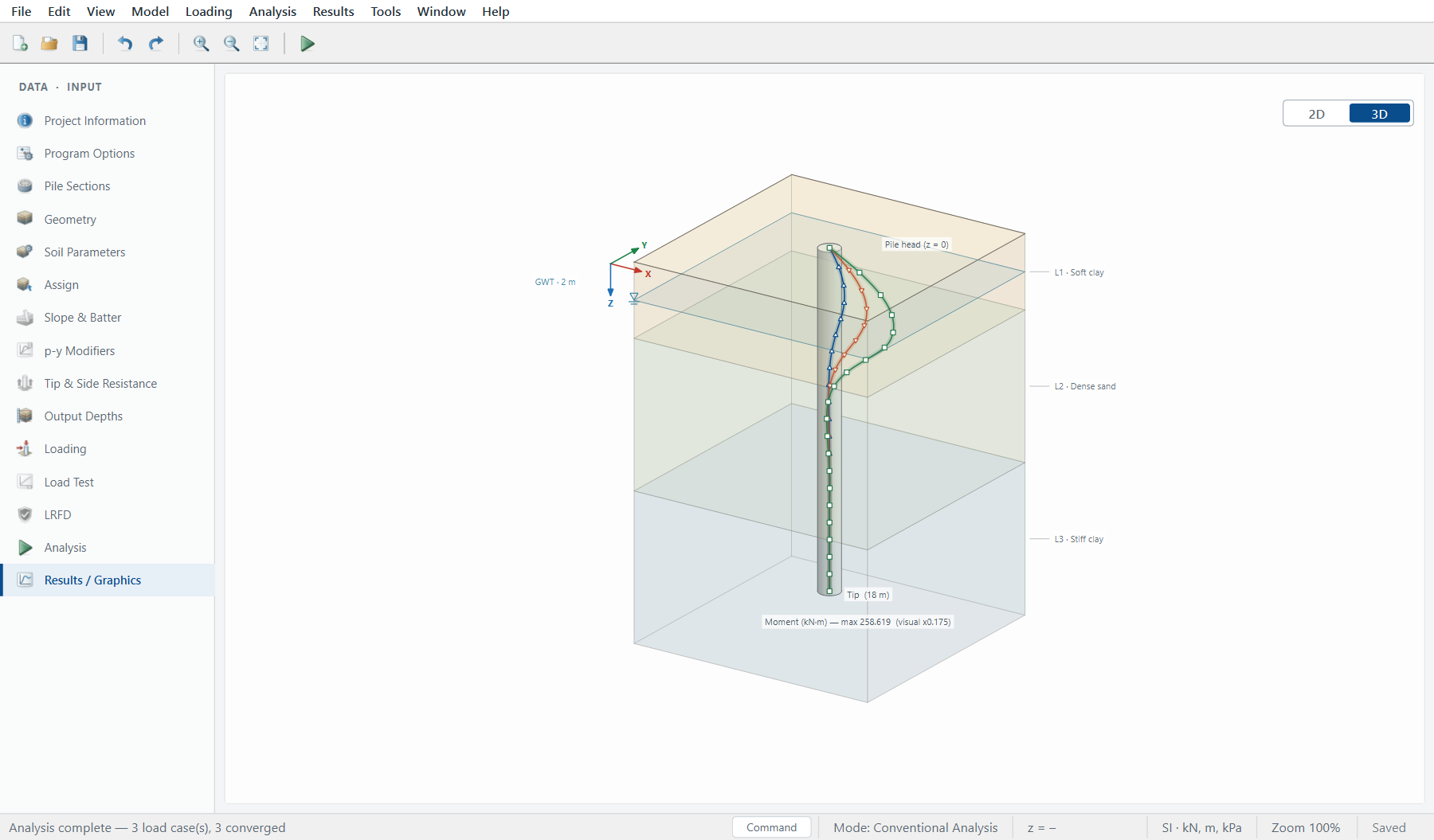Open p-y Modifiers section

(108, 351)
